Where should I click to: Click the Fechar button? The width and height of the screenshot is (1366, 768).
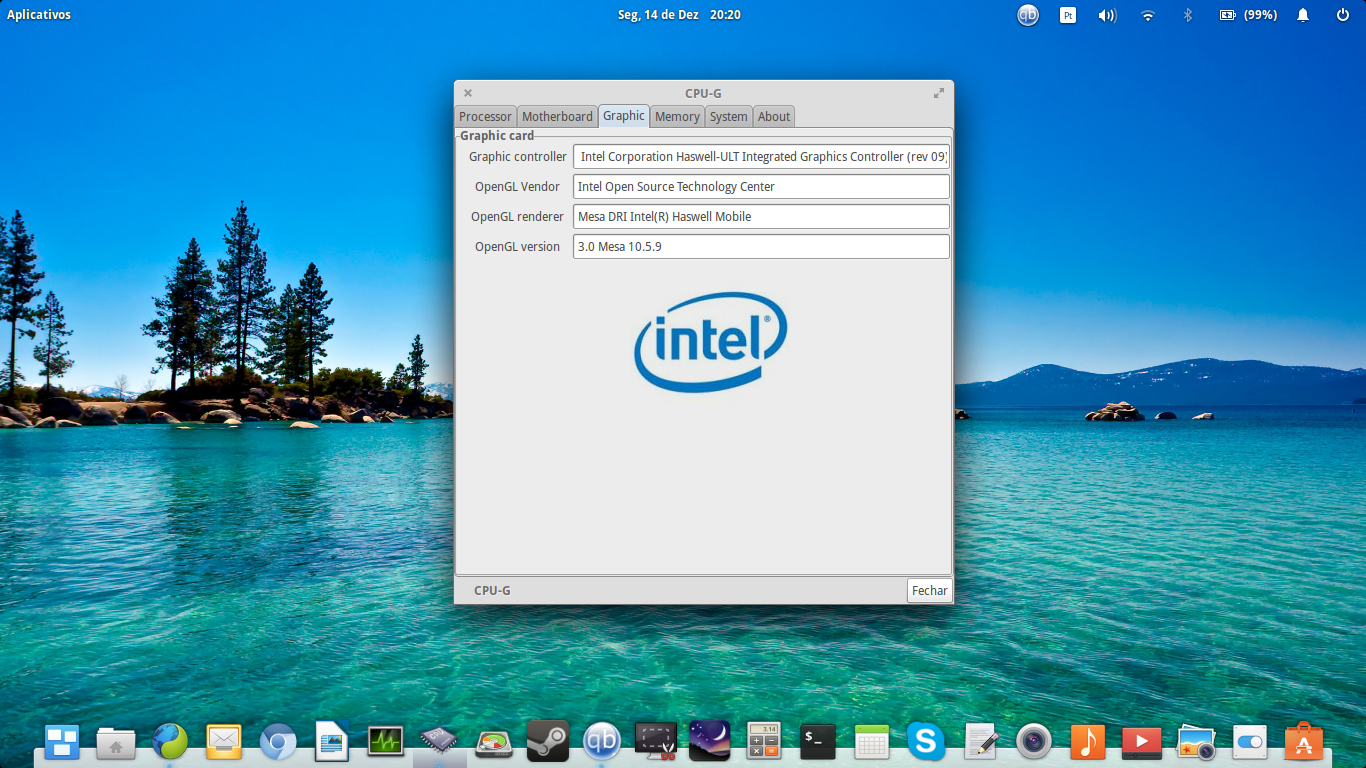coord(929,591)
